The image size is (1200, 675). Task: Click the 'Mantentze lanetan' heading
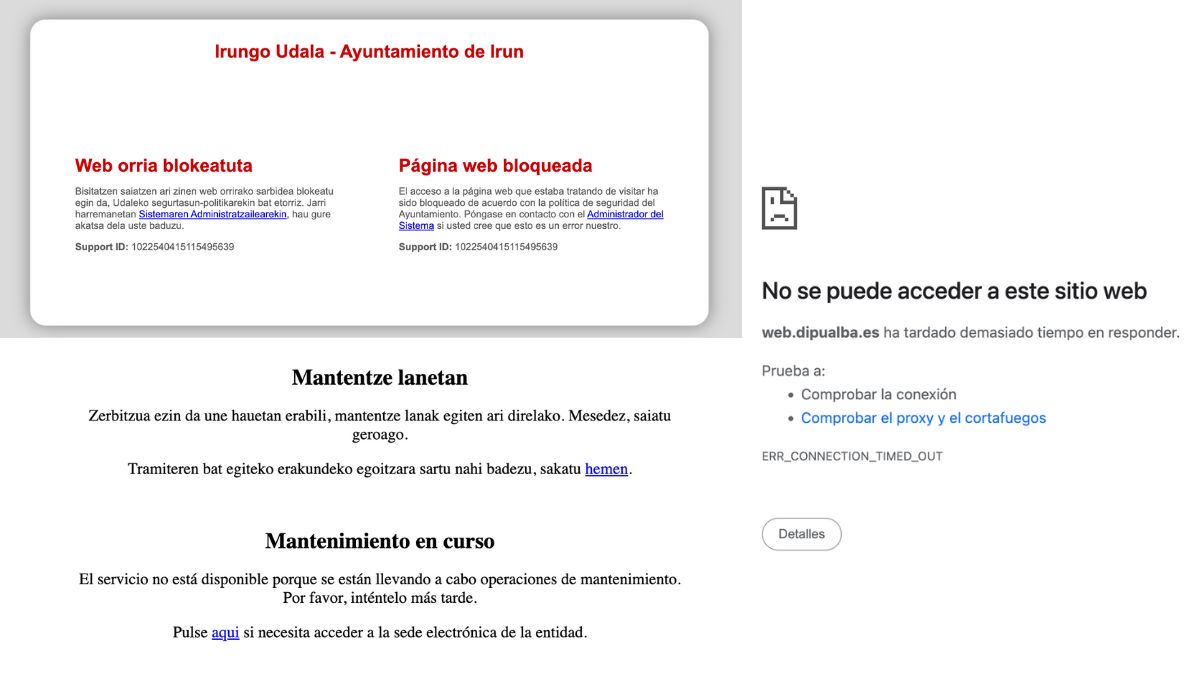coord(379,378)
